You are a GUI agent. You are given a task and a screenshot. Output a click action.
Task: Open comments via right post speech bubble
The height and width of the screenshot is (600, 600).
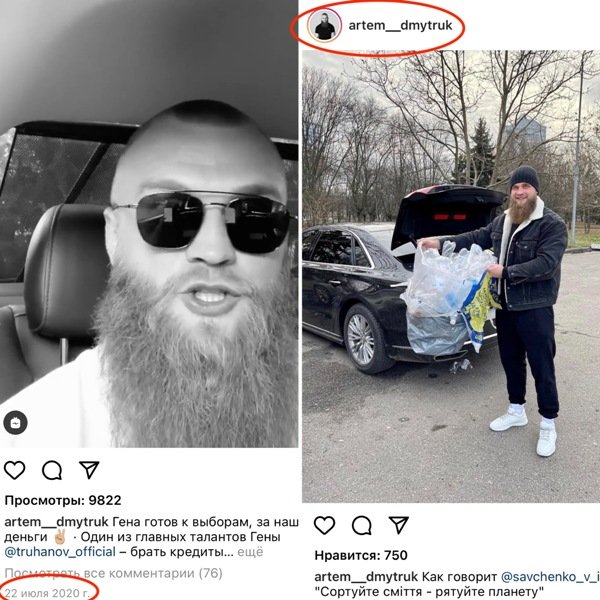[362, 525]
